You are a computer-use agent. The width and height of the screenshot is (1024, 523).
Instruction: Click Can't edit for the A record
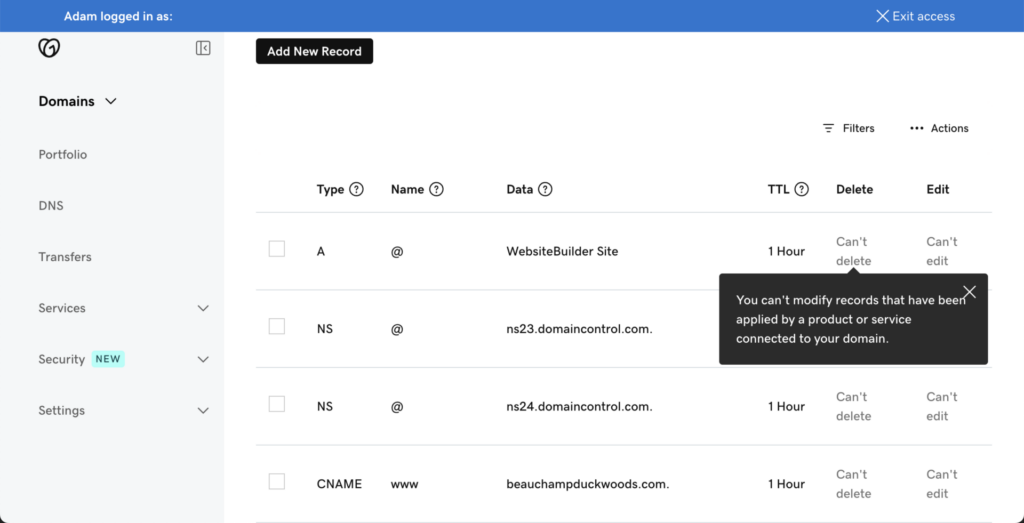(942, 251)
